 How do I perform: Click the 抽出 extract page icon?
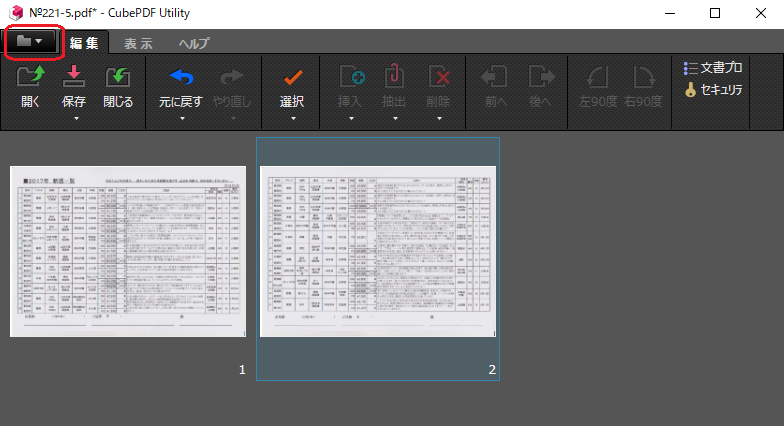tap(394, 77)
